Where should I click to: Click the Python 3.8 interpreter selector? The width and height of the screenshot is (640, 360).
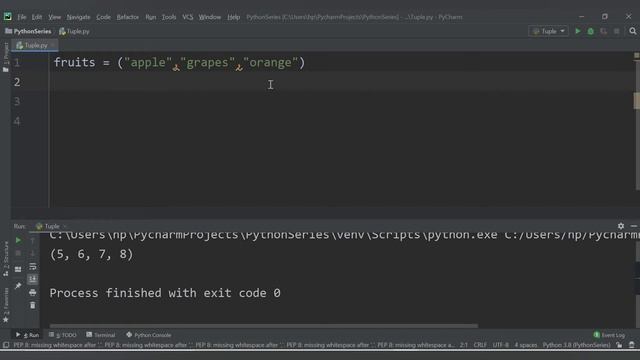tap(576, 345)
